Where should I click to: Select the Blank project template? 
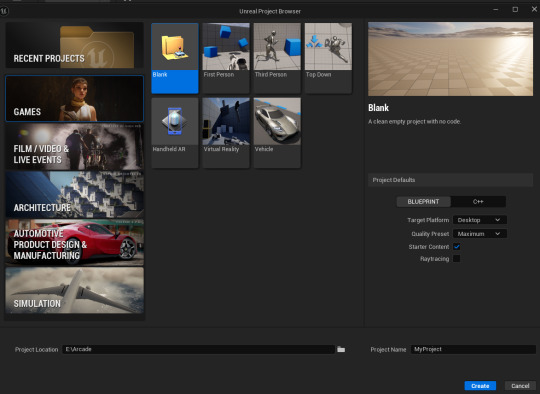pos(175,58)
